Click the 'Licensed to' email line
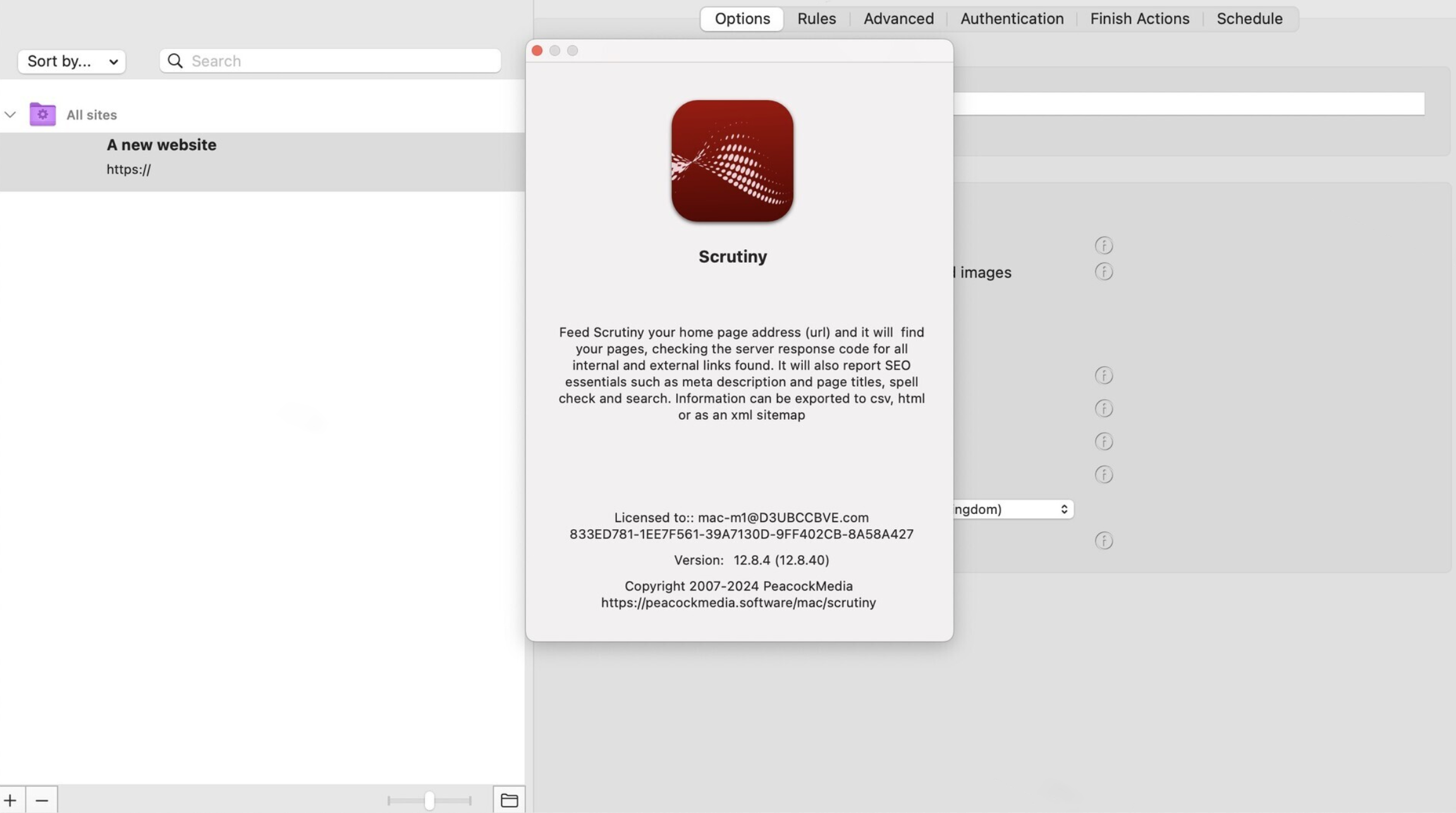This screenshot has width=1456, height=813. (x=741, y=517)
